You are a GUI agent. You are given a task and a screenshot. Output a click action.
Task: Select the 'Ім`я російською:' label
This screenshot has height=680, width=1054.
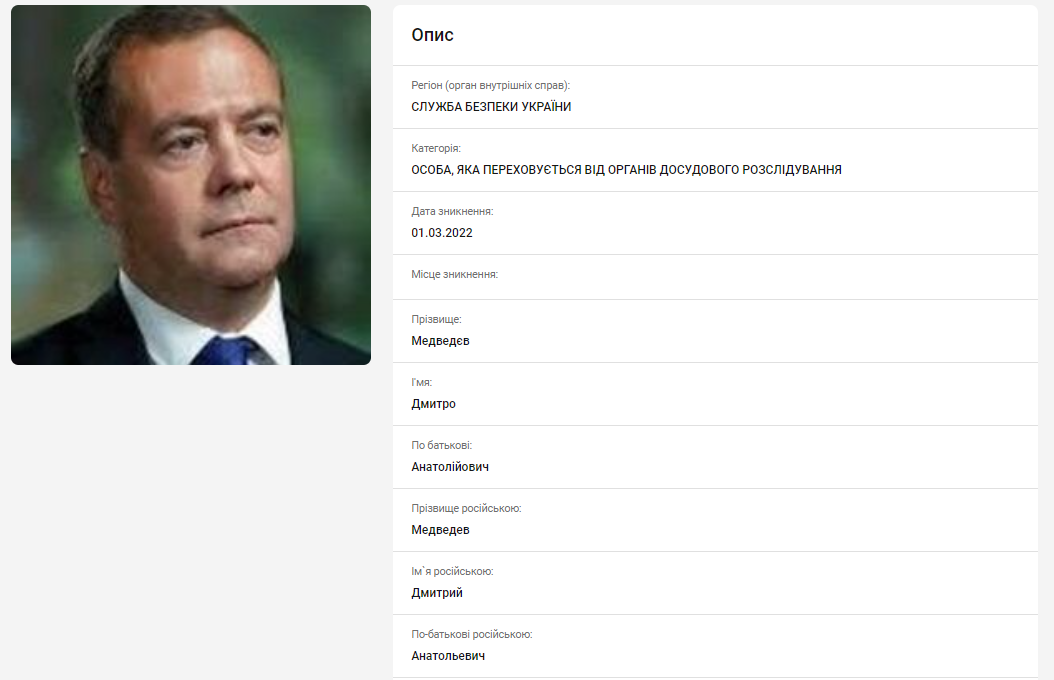pos(452,572)
